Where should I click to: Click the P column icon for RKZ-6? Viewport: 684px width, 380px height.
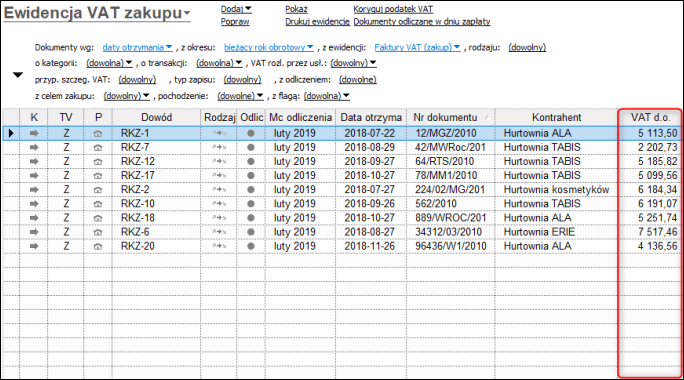point(98,233)
